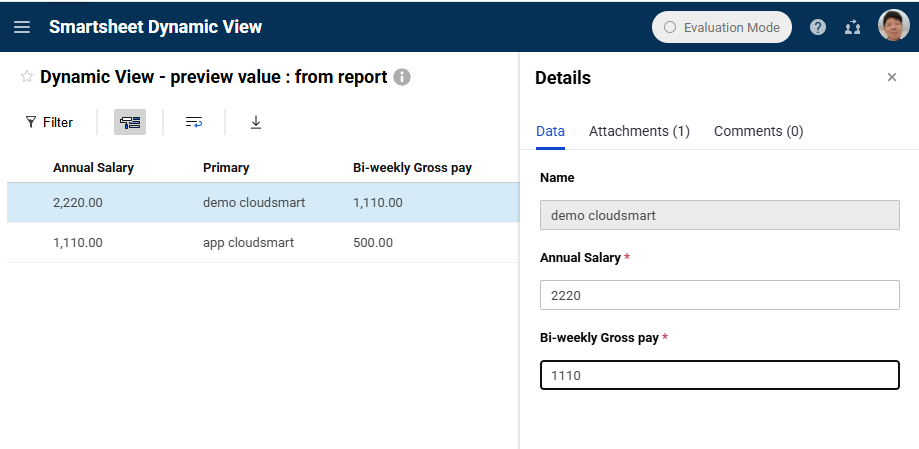Toggle the wrap text icon

pyautogui.click(x=194, y=122)
